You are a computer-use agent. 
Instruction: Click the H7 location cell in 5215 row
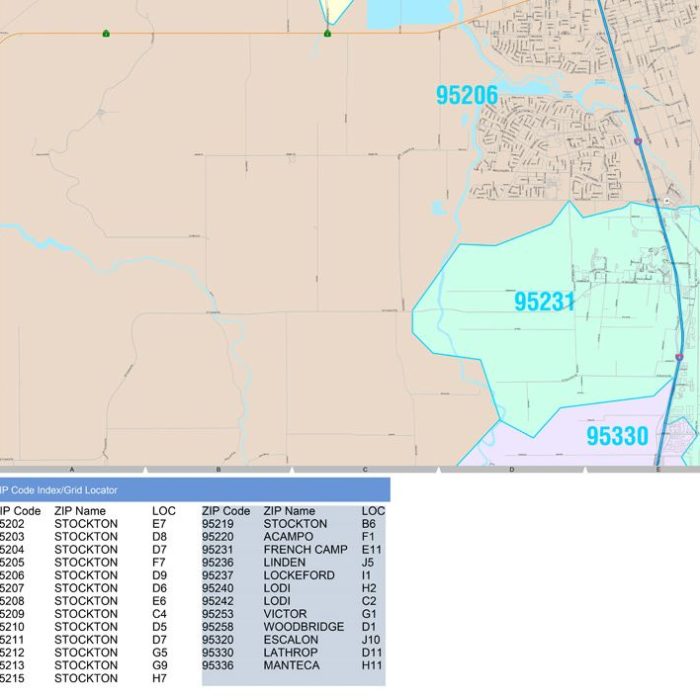tap(159, 679)
